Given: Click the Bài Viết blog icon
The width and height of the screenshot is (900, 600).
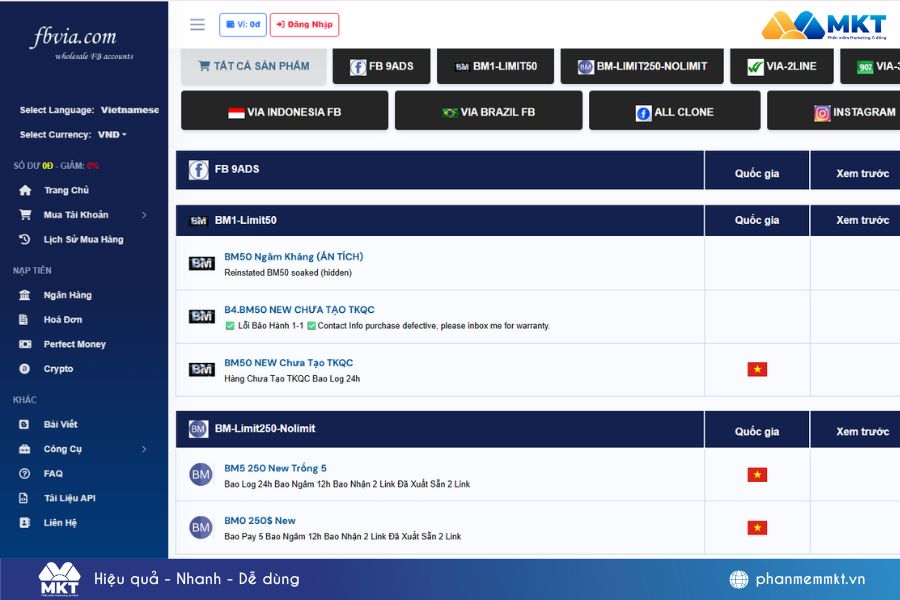Looking at the screenshot, I should pyautogui.click(x=24, y=424).
